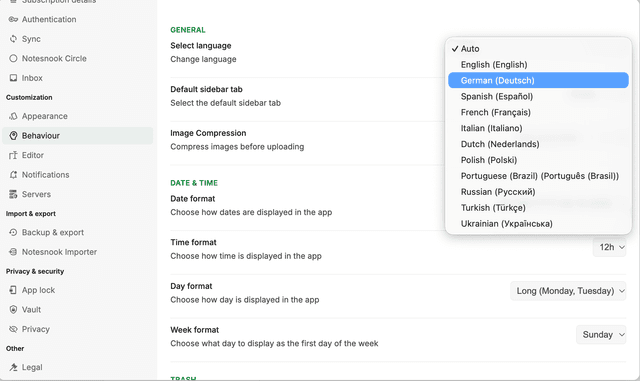Screen dimensions: 640x381
Task: Click the "GENERAL" section heading
Action: point(188,30)
